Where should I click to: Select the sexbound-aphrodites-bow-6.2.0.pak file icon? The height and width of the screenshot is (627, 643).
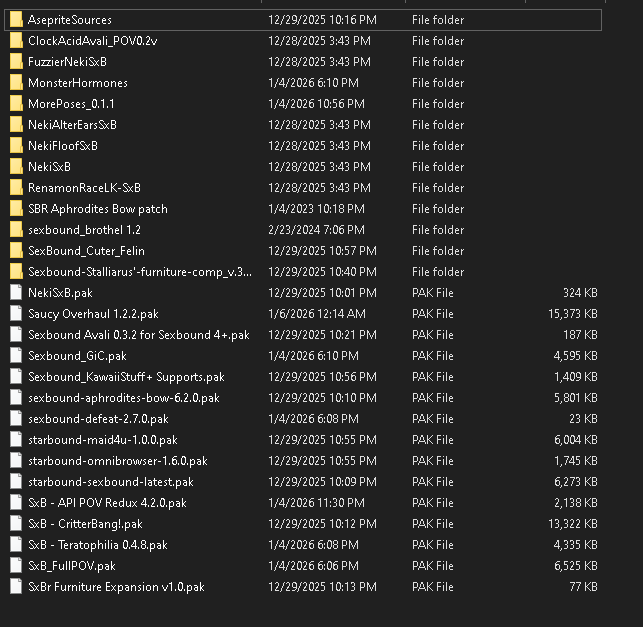[x=16, y=397]
